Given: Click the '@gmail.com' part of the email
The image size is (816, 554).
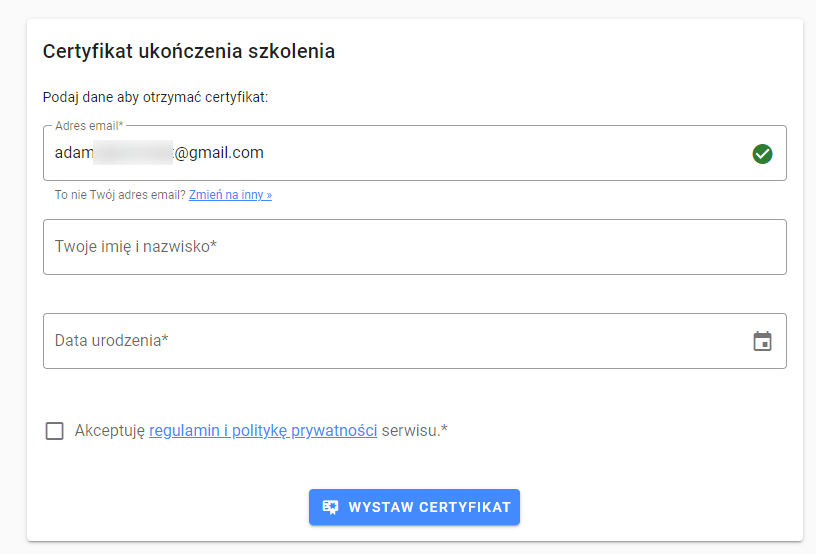Looking at the screenshot, I should pyautogui.click(x=219, y=153).
